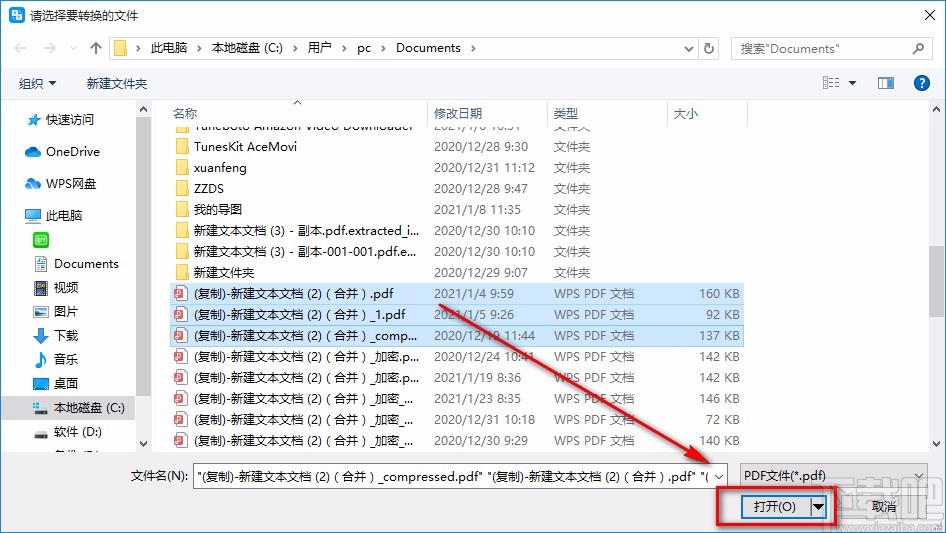Sort by the 大小 column header

(685, 113)
